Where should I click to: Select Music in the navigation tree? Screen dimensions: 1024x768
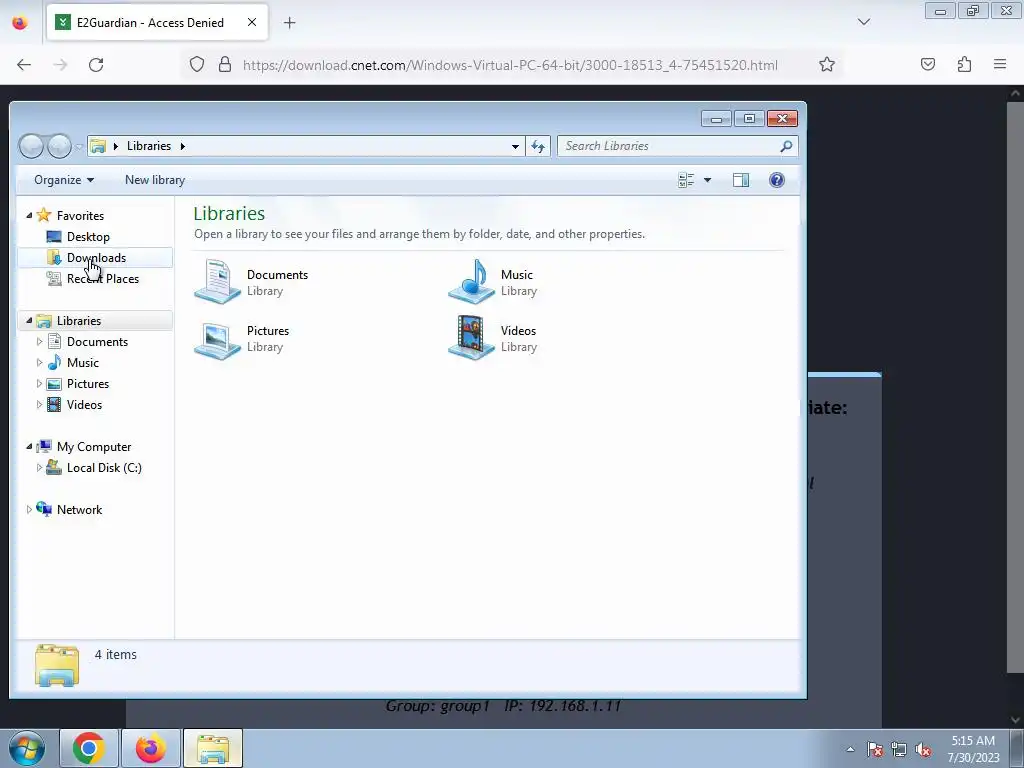82,362
